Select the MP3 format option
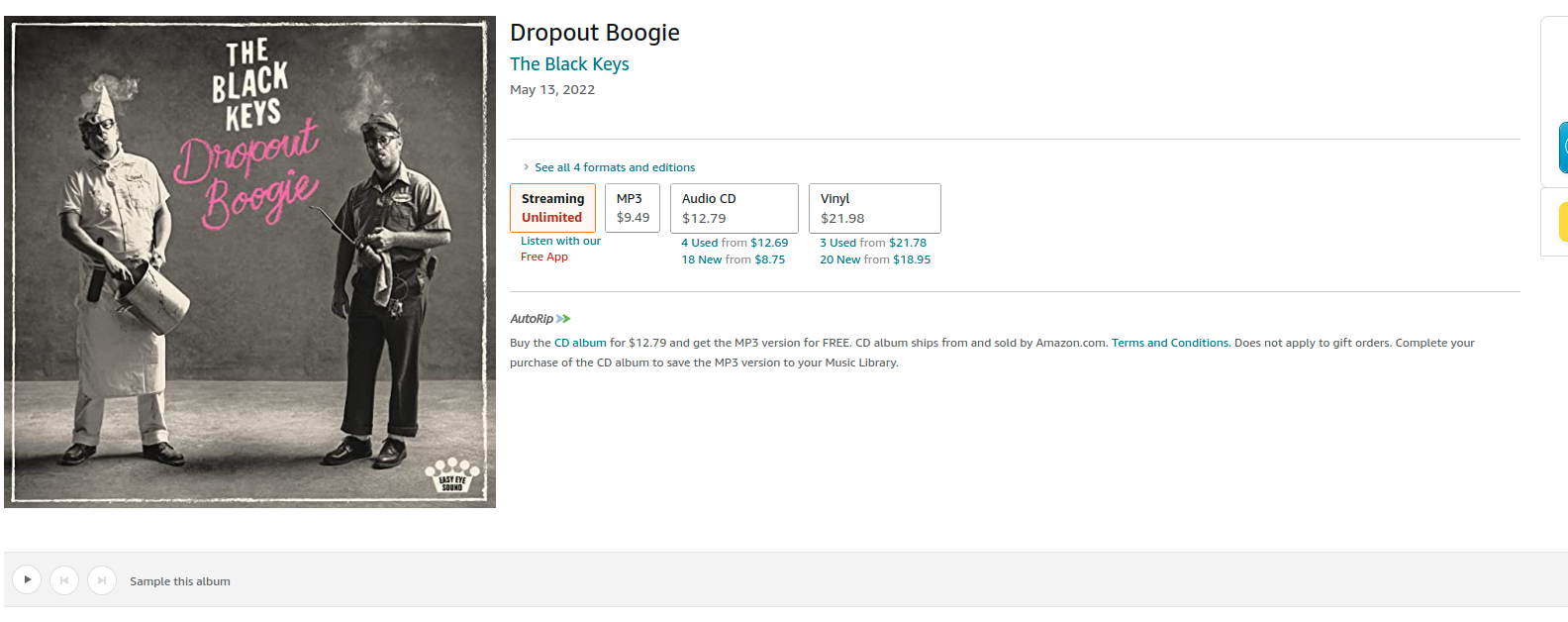 pos(633,208)
